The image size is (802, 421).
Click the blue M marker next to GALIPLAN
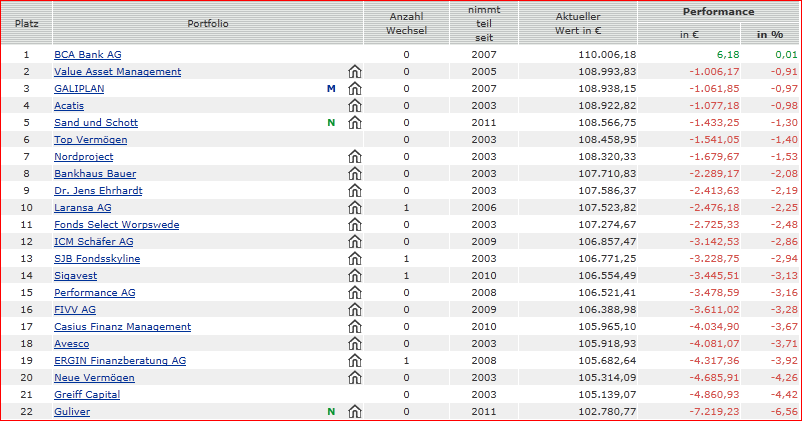331,89
